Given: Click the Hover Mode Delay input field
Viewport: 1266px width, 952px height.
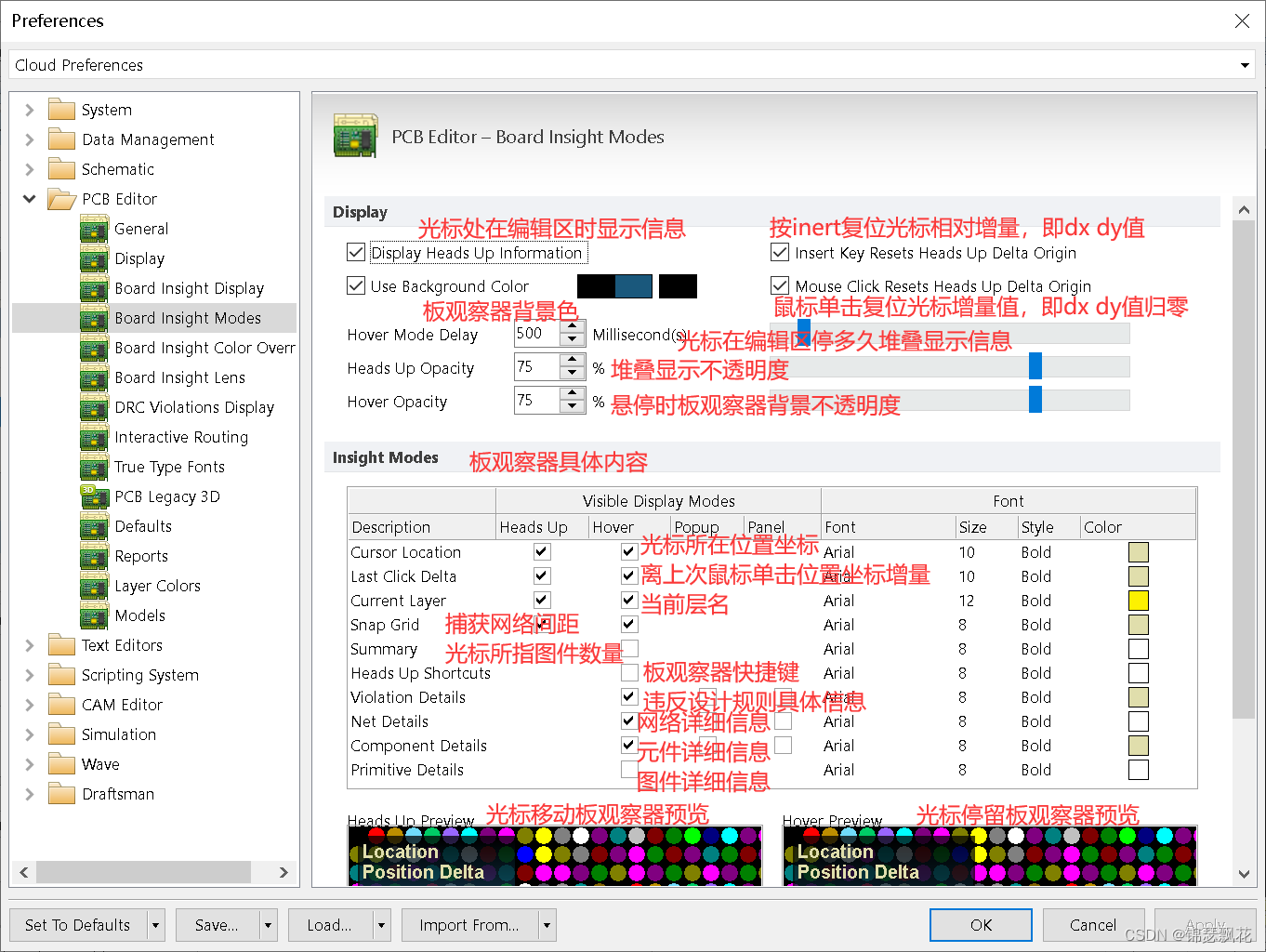Looking at the screenshot, I should point(537,333).
